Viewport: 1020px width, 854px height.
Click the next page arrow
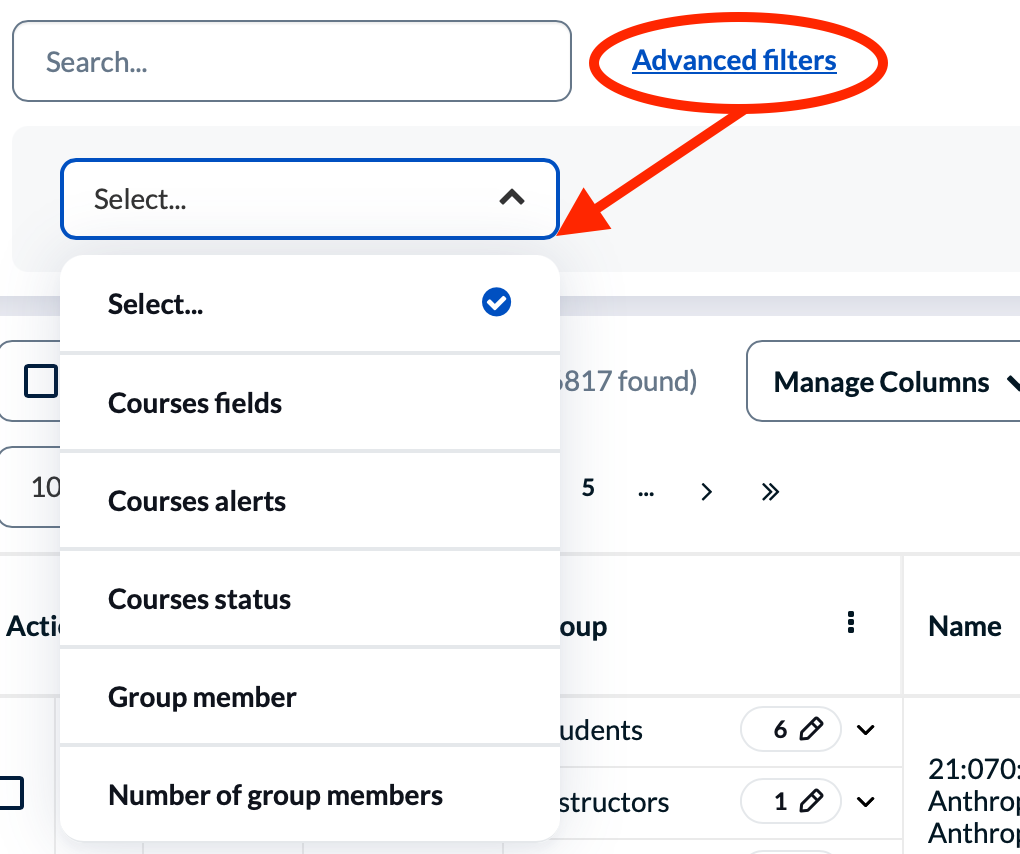pos(706,491)
